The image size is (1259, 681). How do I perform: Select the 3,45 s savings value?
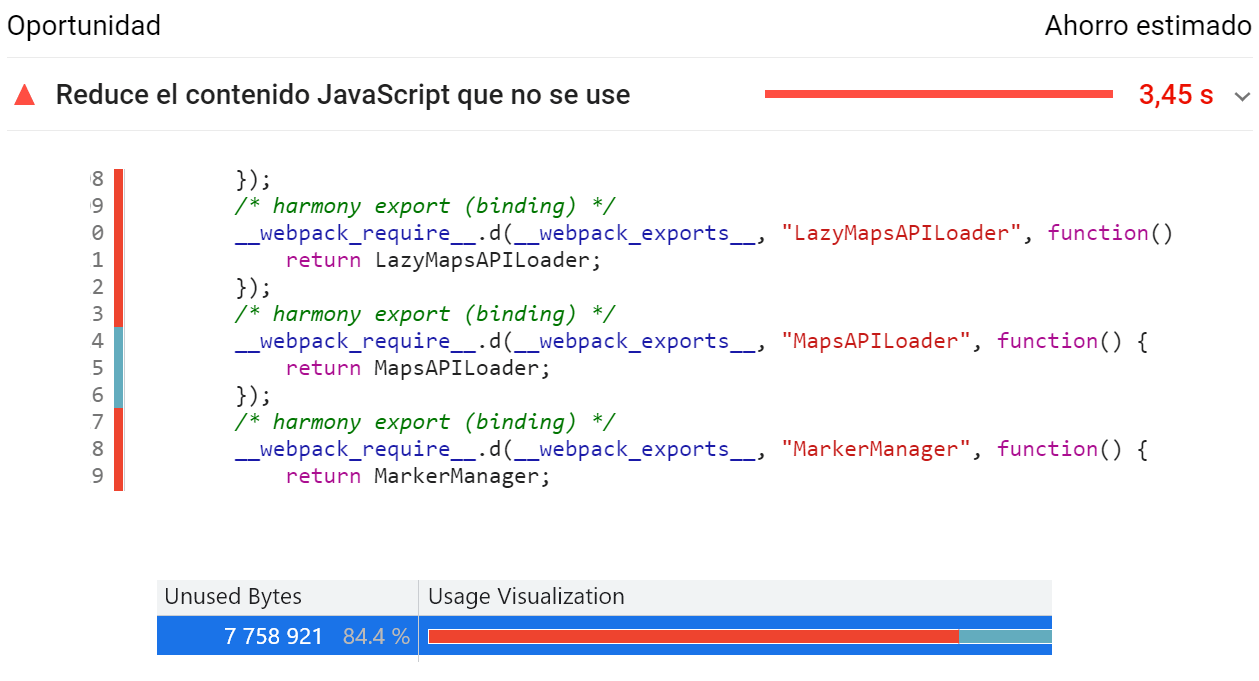(1176, 95)
